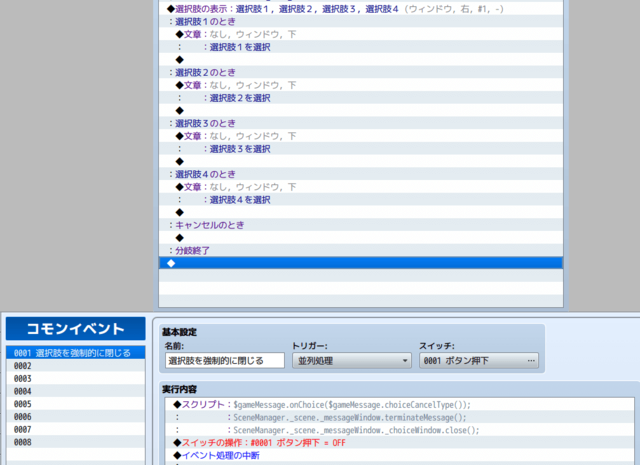
Task: Click the 選択肢４のとき branch line
Action: click(x=361, y=174)
